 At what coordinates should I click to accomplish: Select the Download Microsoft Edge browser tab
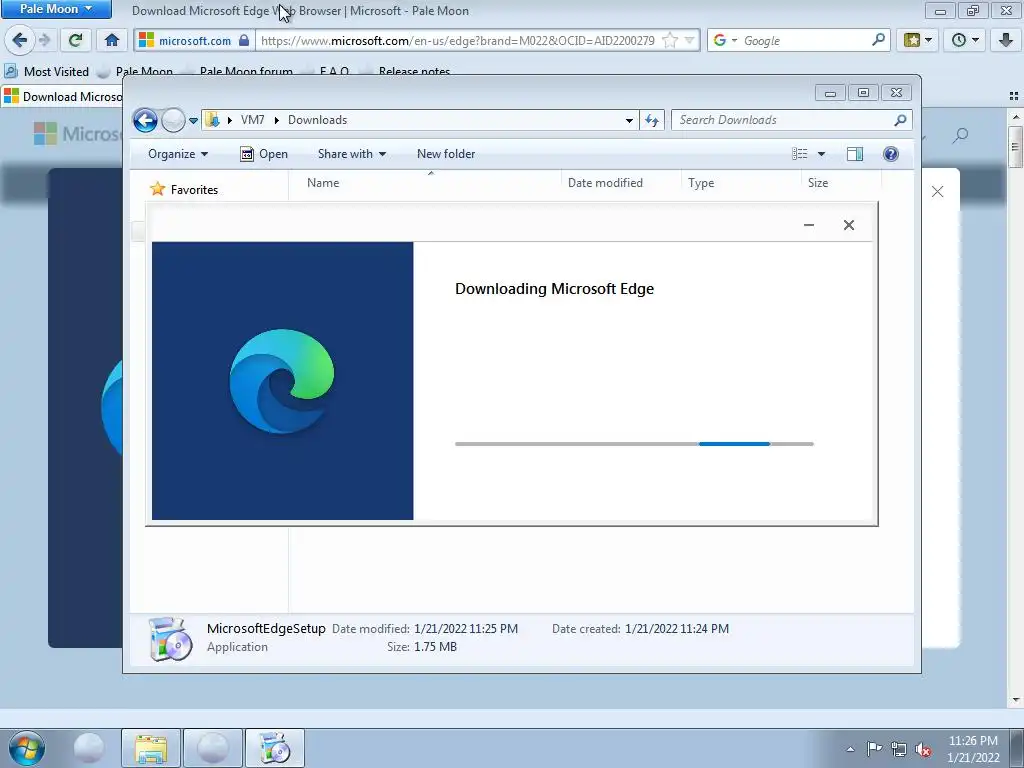click(x=63, y=97)
